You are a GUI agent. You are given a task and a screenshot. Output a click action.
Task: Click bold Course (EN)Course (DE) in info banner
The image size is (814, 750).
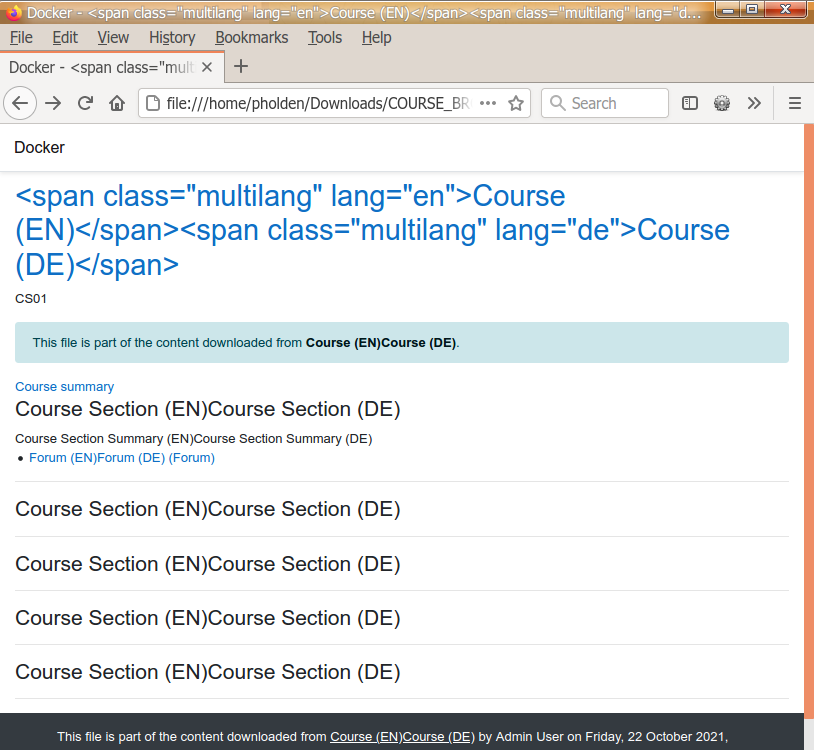pos(381,343)
